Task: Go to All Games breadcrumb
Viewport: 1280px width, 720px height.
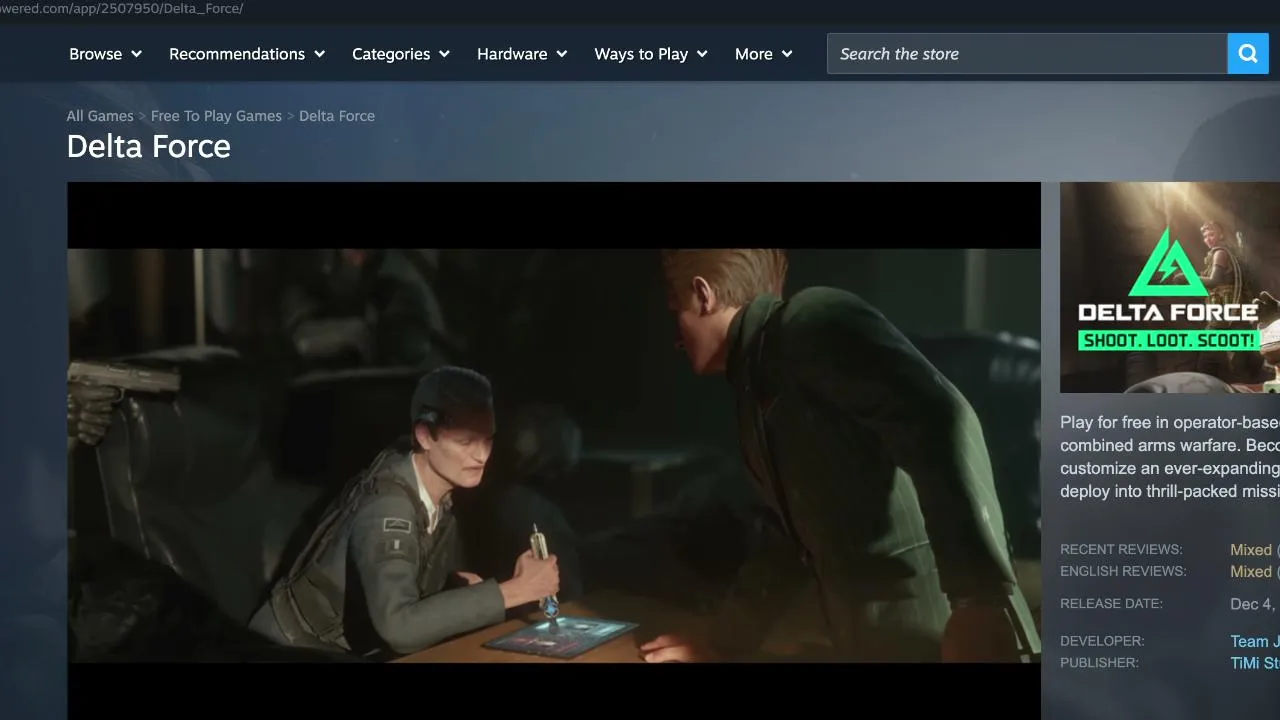Action: click(x=100, y=116)
